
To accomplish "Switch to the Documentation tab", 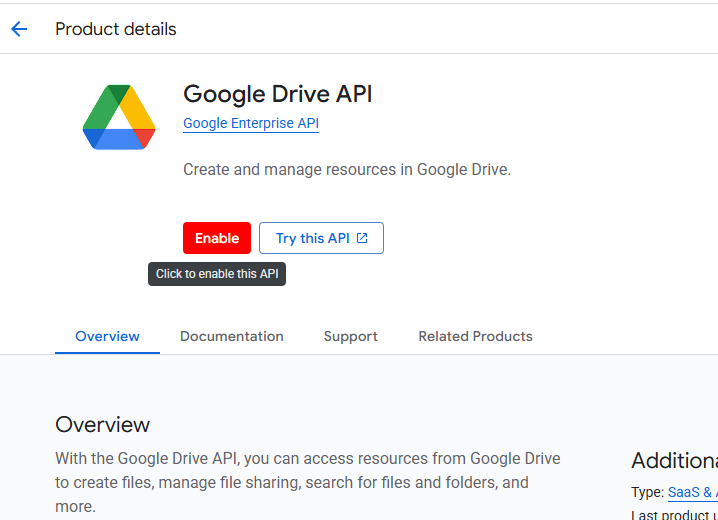I will click(x=231, y=336).
